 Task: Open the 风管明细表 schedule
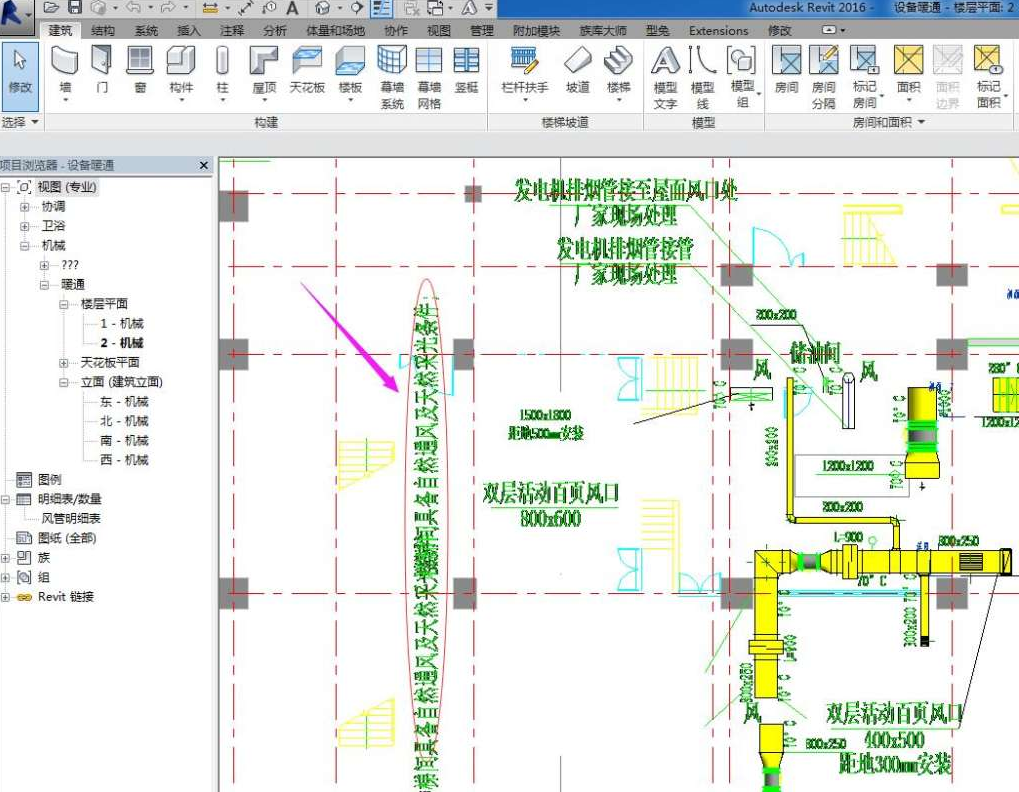point(70,519)
